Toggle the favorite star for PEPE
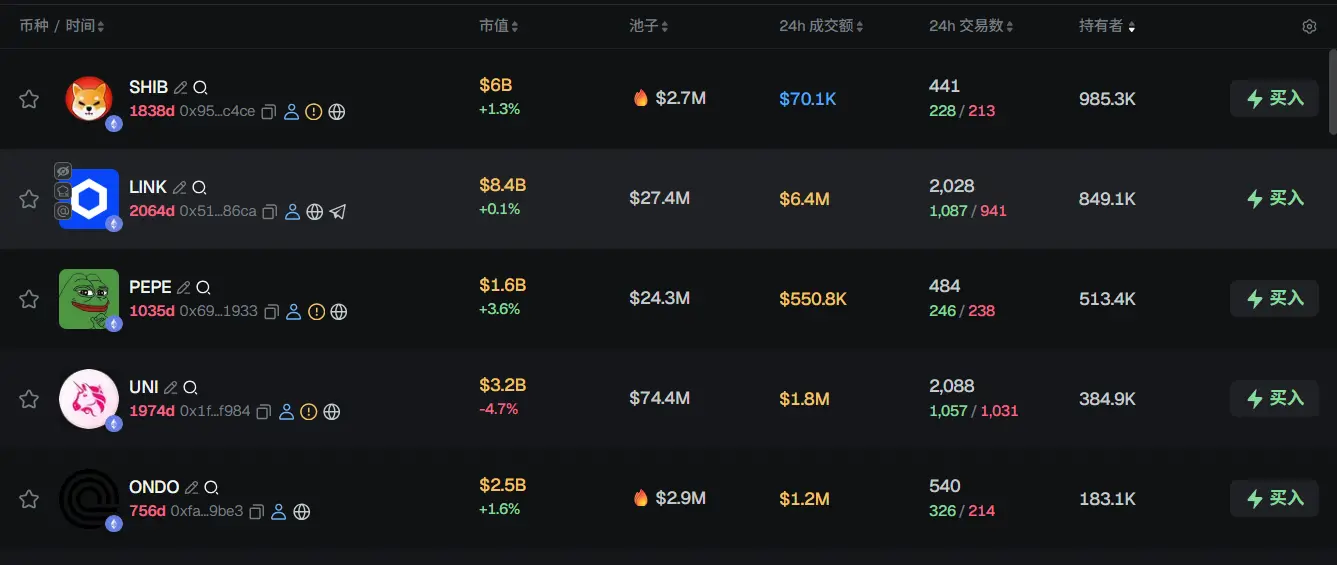The image size is (1337, 565). [x=29, y=299]
